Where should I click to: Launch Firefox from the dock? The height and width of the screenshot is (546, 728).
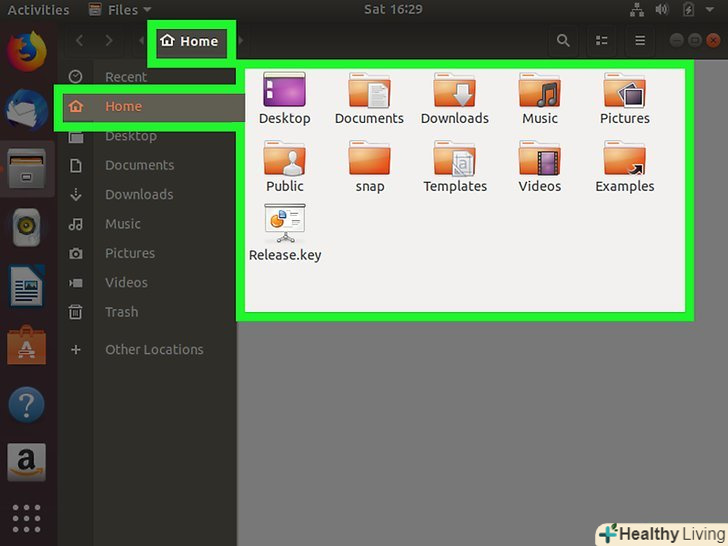pyautogui.click(x=27, y=51)
